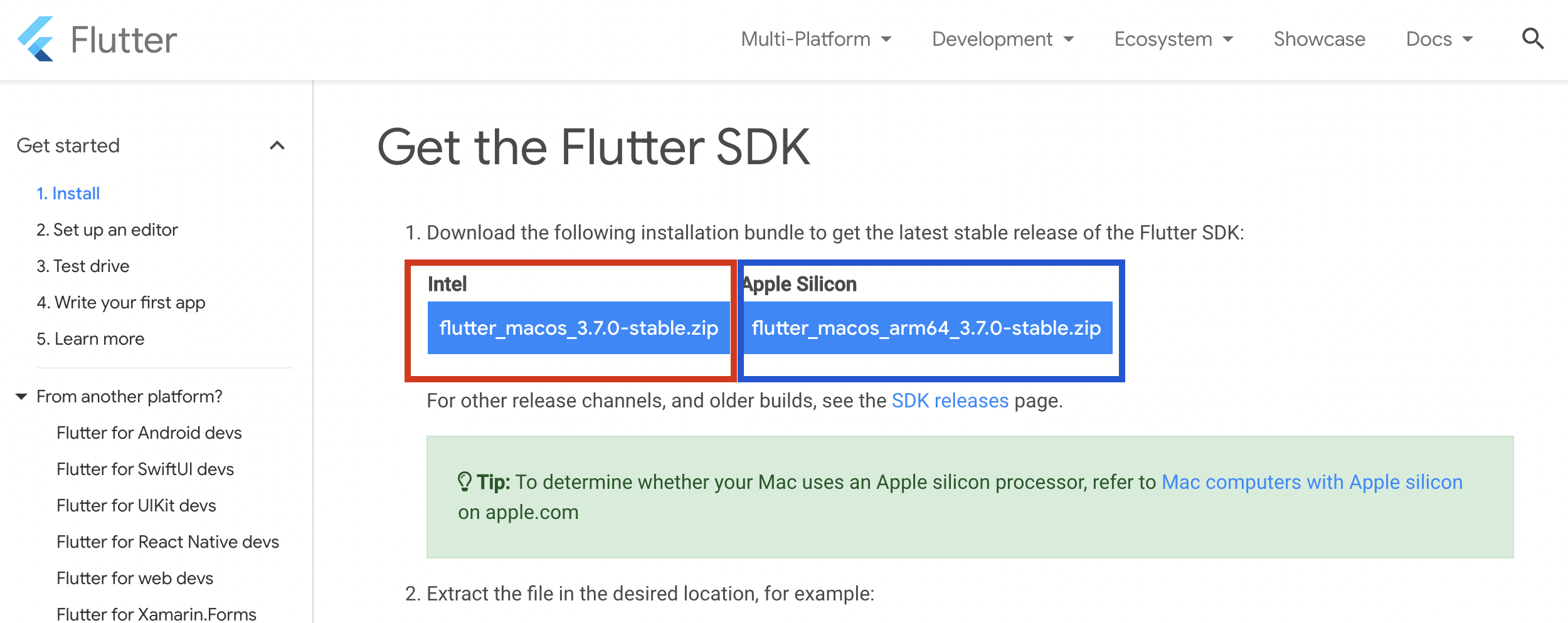
Task: Click the From another platform? heading
Action: point(129,396)
